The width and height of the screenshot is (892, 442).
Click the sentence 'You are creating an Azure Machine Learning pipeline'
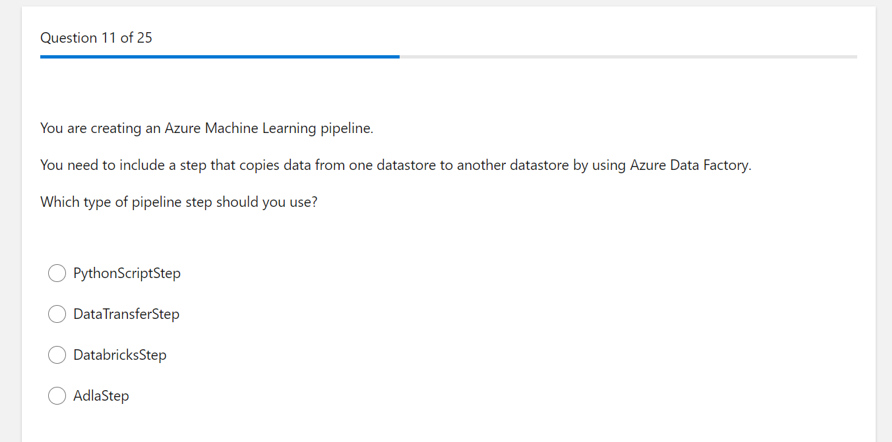(207, 129)
